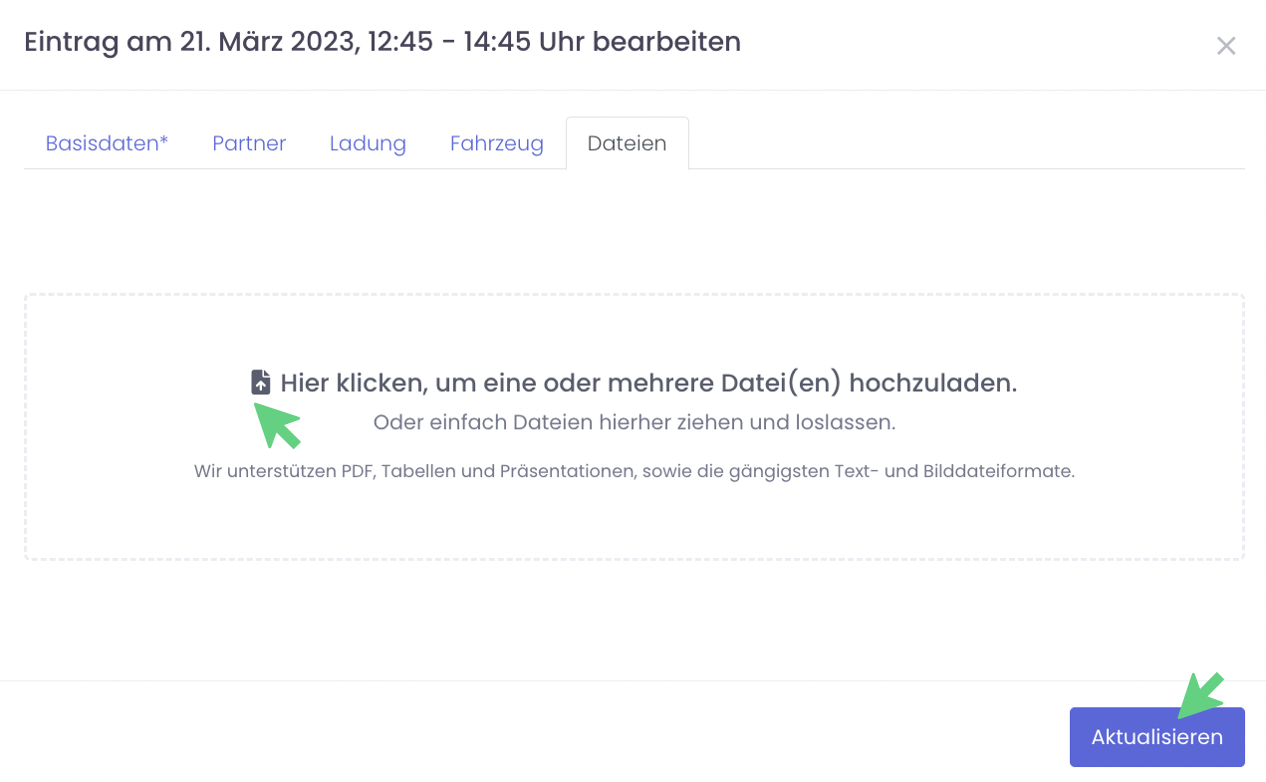Click the asterisk on Basisdaten tab
Viewport: 1266px width, 782px height.
[x=164, y=141]
